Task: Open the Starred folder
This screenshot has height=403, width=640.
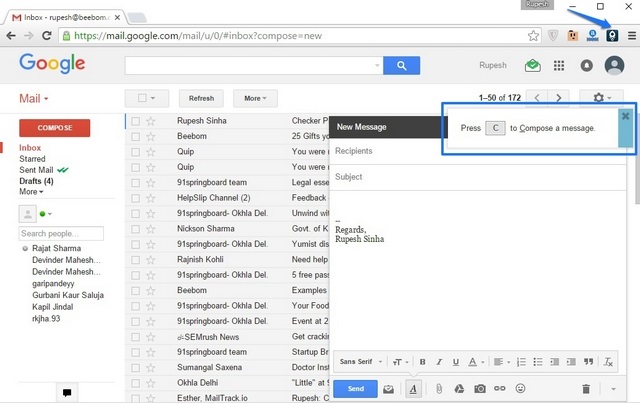Action: [x=32, y=159]
